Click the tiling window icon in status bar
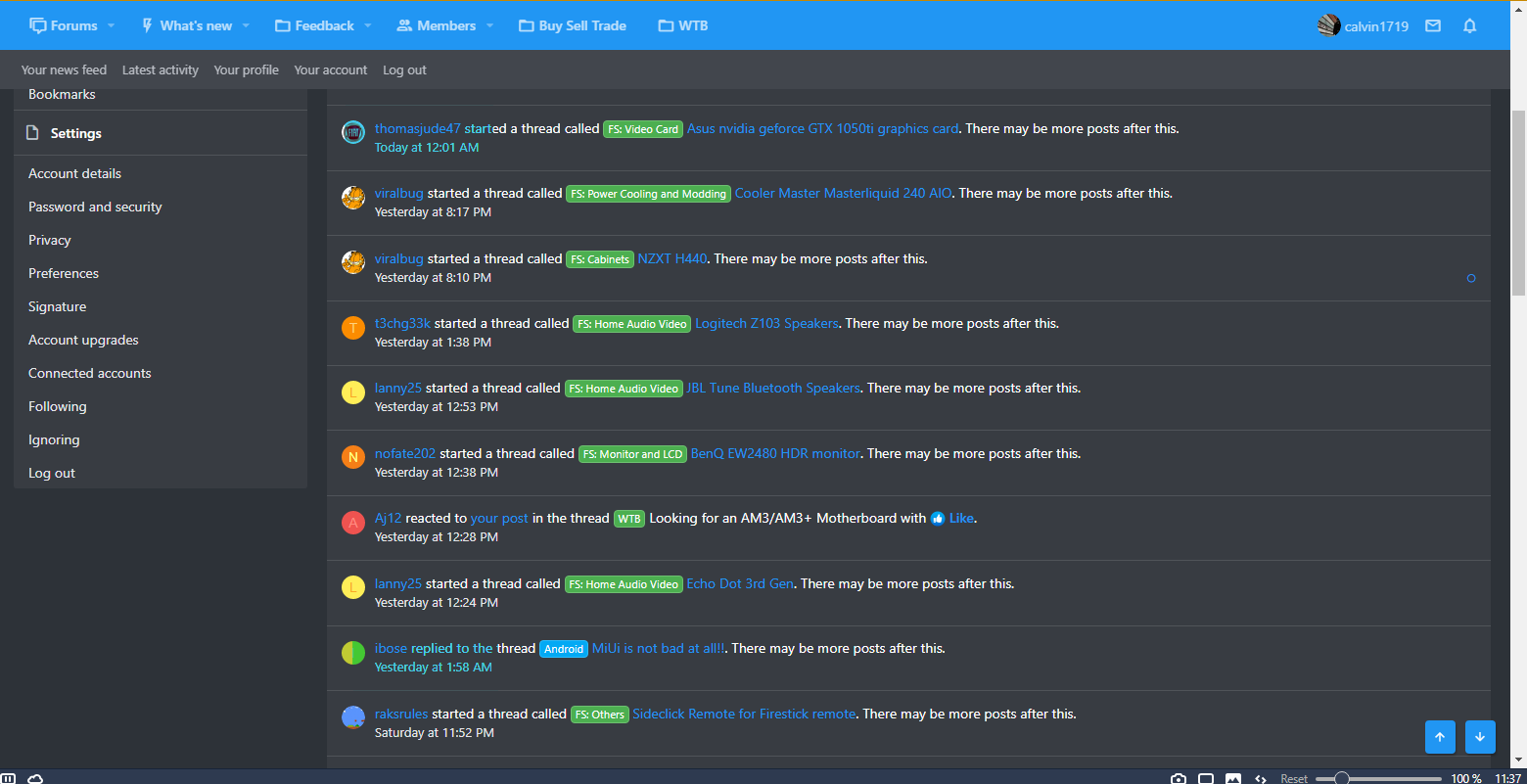The height and width of the screenshot is (784, 1527). tap(1206, 779)
